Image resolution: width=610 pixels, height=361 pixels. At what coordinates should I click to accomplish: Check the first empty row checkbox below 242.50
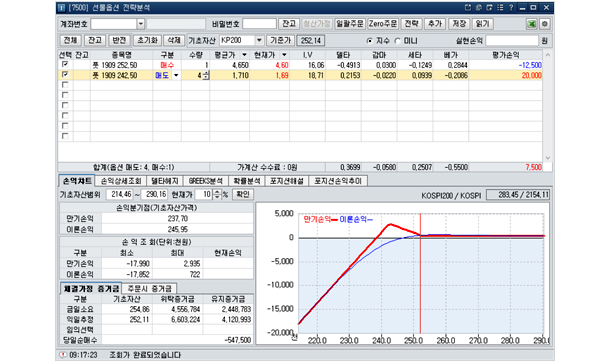coord(65,85)
